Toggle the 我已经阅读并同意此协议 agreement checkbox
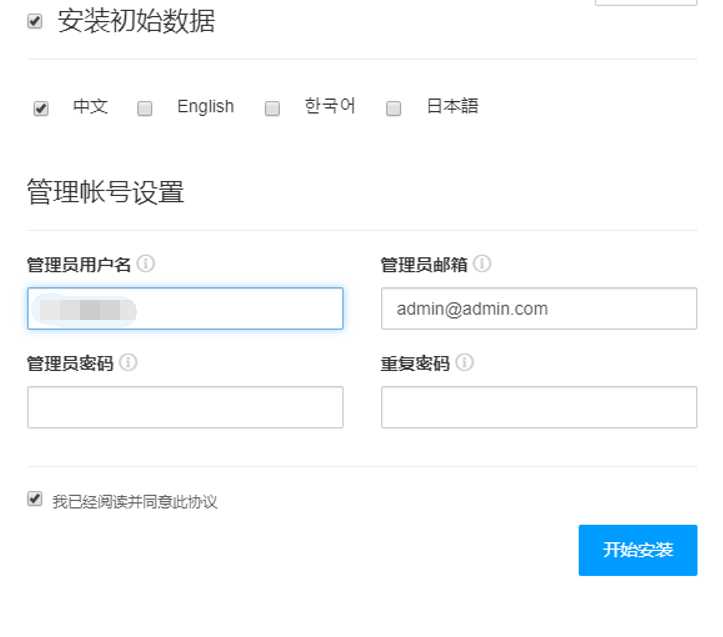 coord(35,498)
